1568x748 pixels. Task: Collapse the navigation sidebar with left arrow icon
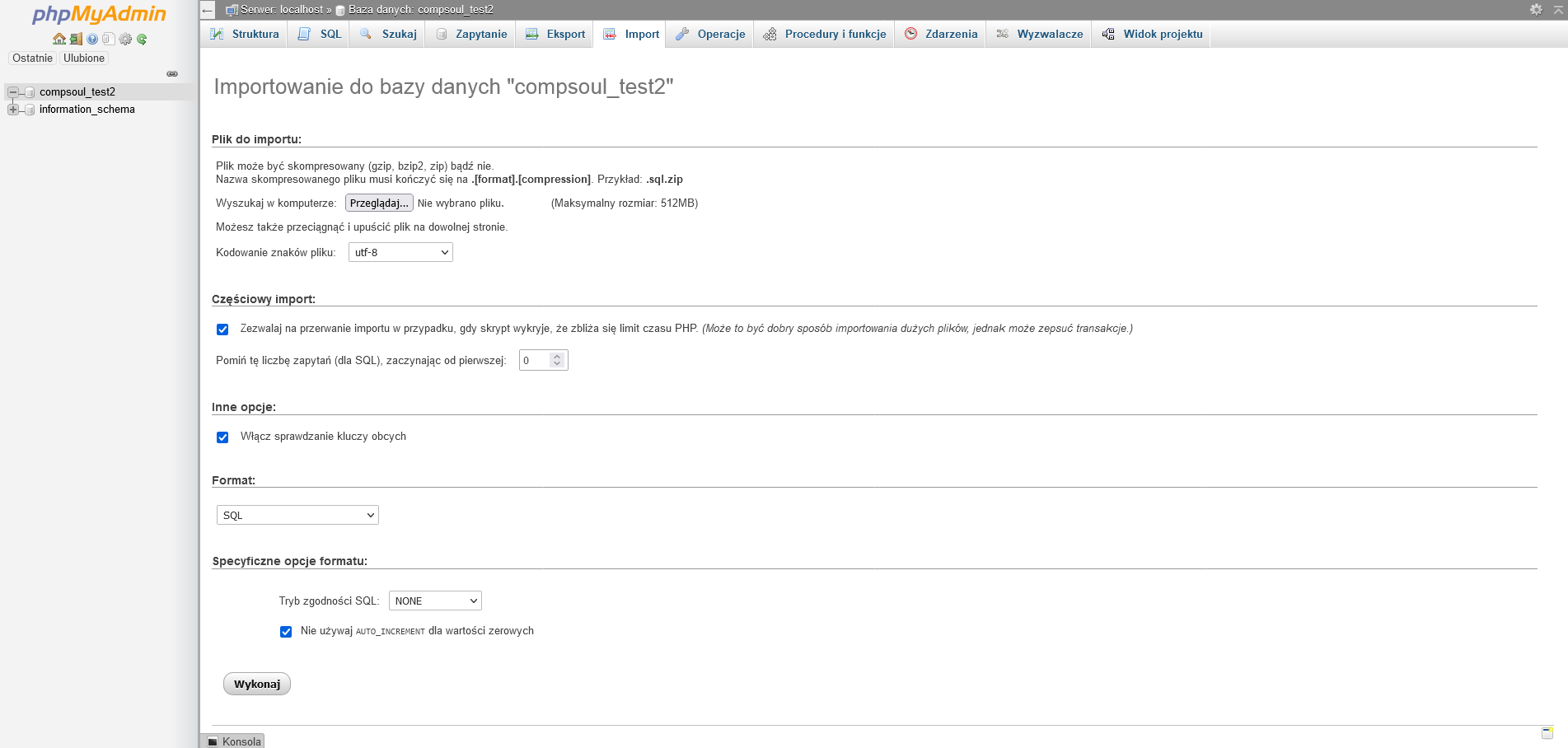pyautogui.click(x=207, y=10)
